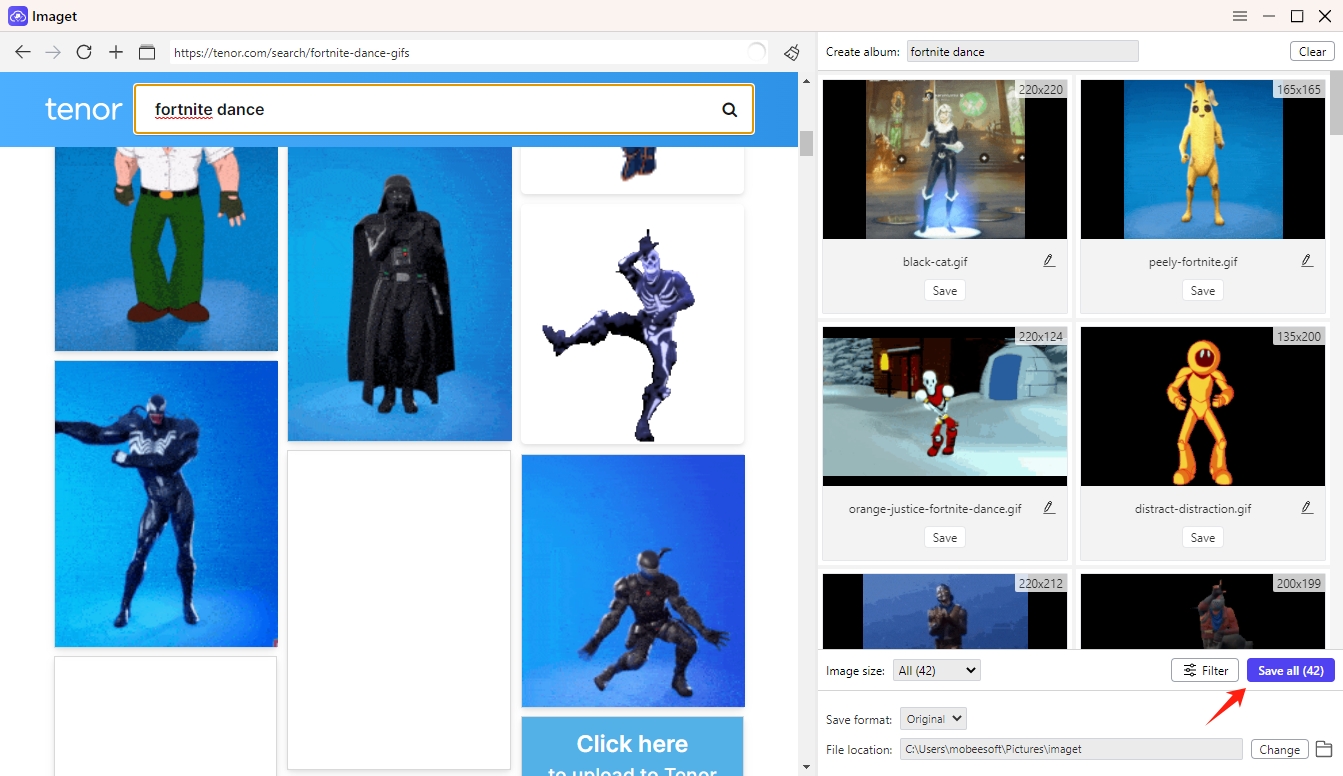The height and width of the screenshot is (776, 1343).
Task: Rename peely-fortnite.gif using its pencil icon
Action: 1307,261
